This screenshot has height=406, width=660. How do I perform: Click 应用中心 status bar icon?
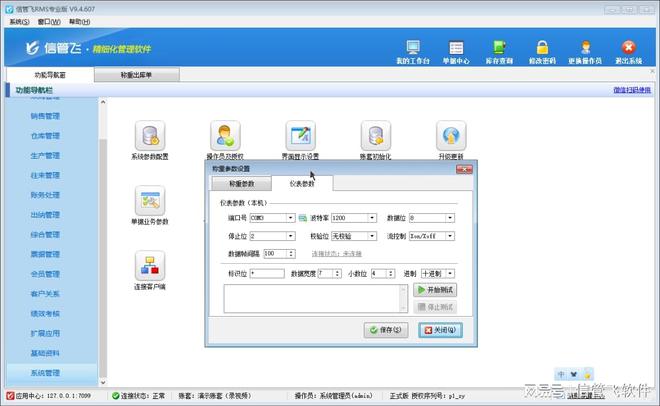[11, 396]
